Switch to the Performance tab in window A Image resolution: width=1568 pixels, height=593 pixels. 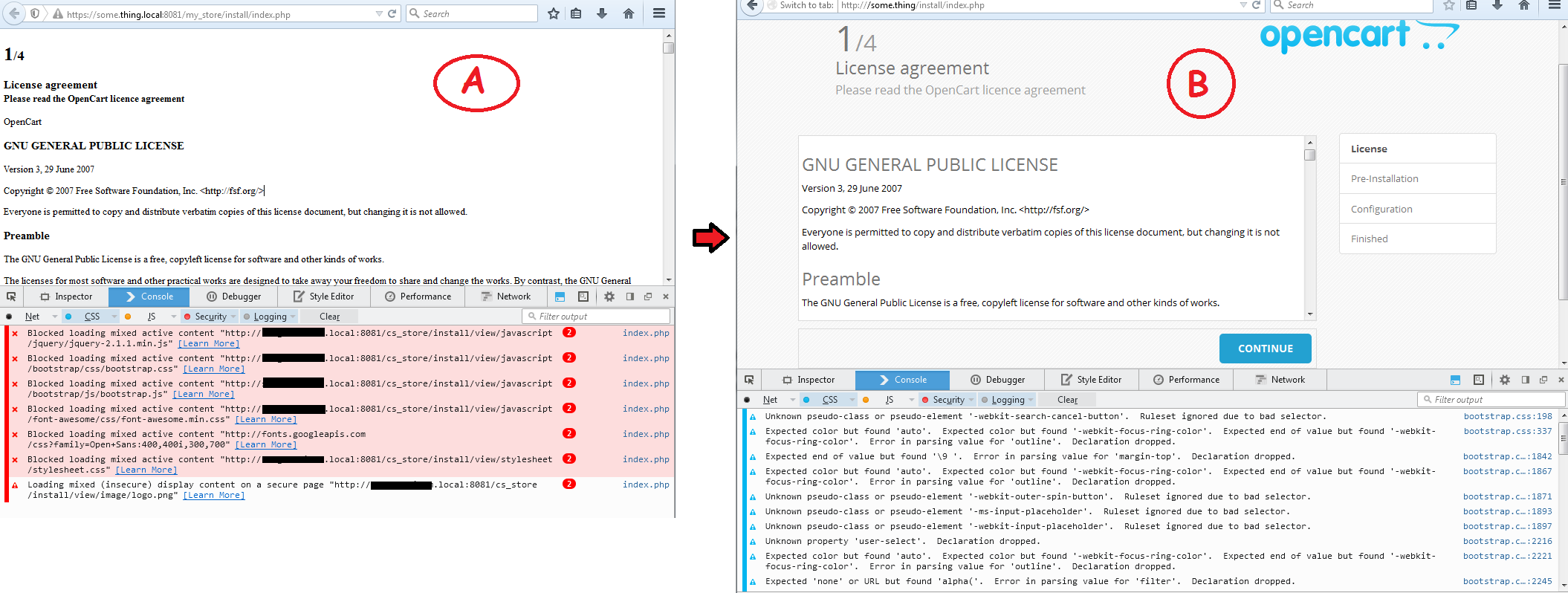tap(418, 296)
